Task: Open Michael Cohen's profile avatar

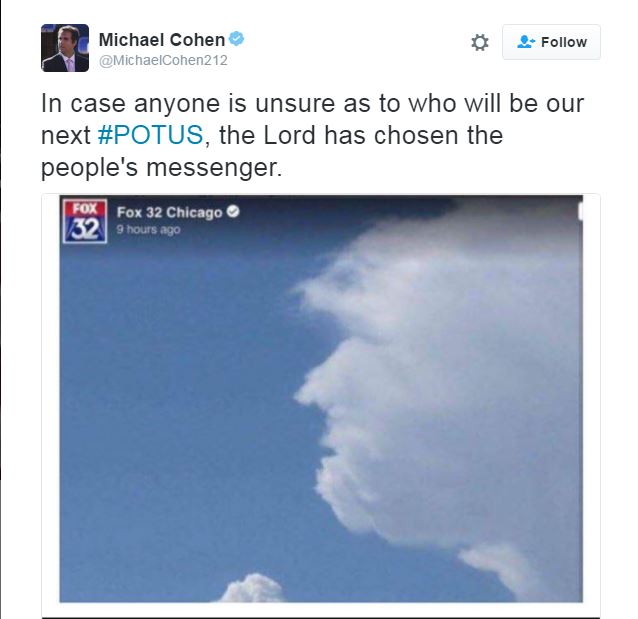Action: click(x=65, y=48)
